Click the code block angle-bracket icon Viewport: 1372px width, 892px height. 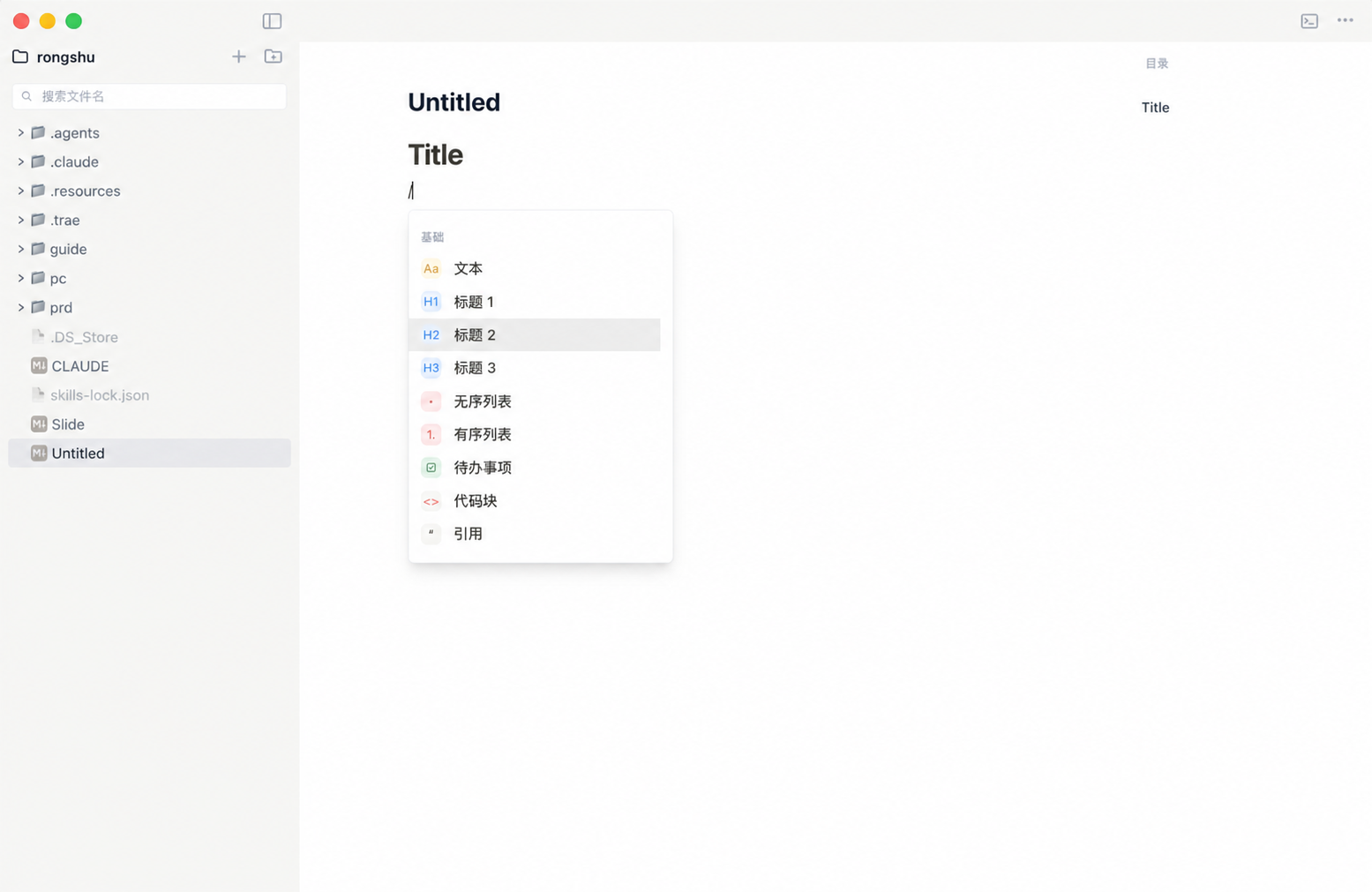[x=431, y=501]
